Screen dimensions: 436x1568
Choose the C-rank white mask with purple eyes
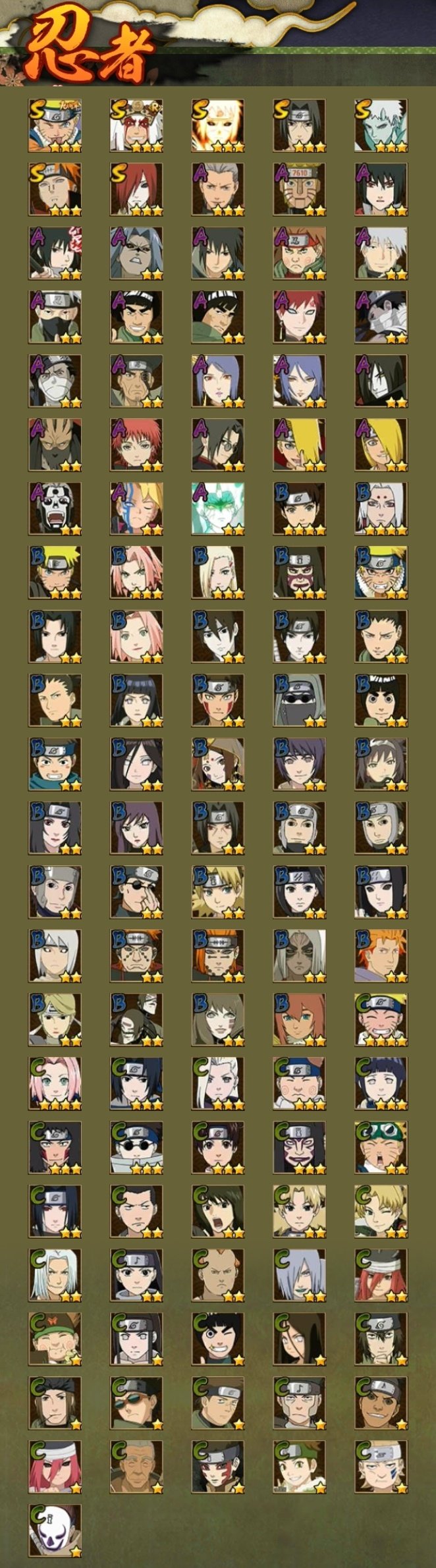[x=55, y=1530]
